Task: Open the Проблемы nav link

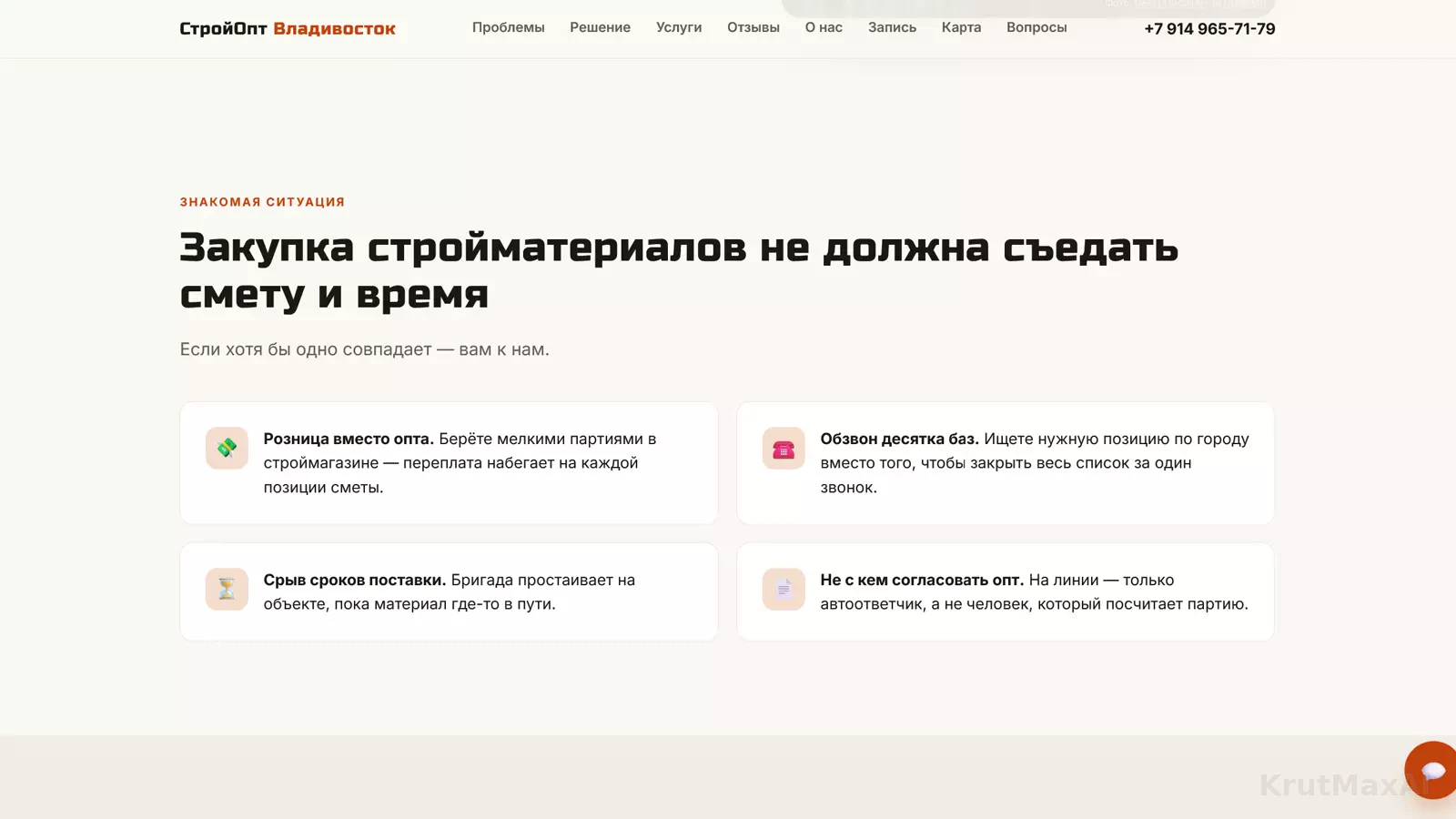Action: click(508, 27)
